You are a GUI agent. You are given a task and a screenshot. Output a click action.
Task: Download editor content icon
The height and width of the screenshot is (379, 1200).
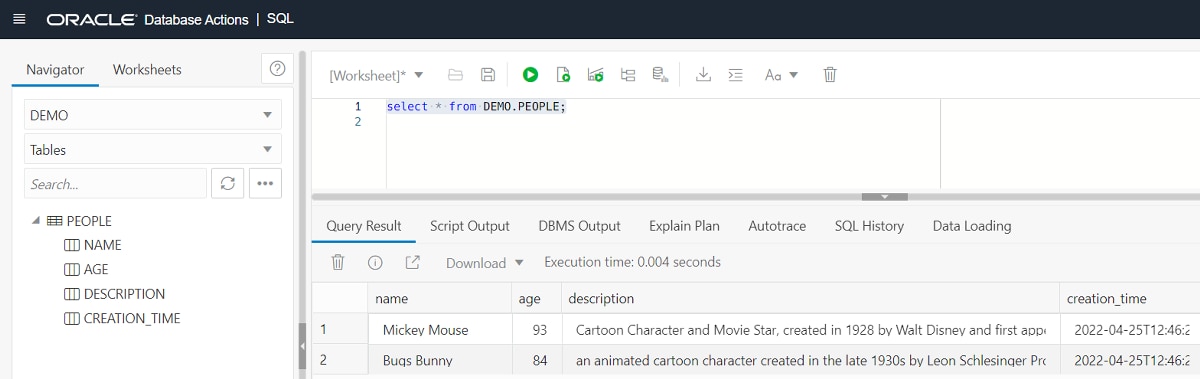[x=703, y=74]
